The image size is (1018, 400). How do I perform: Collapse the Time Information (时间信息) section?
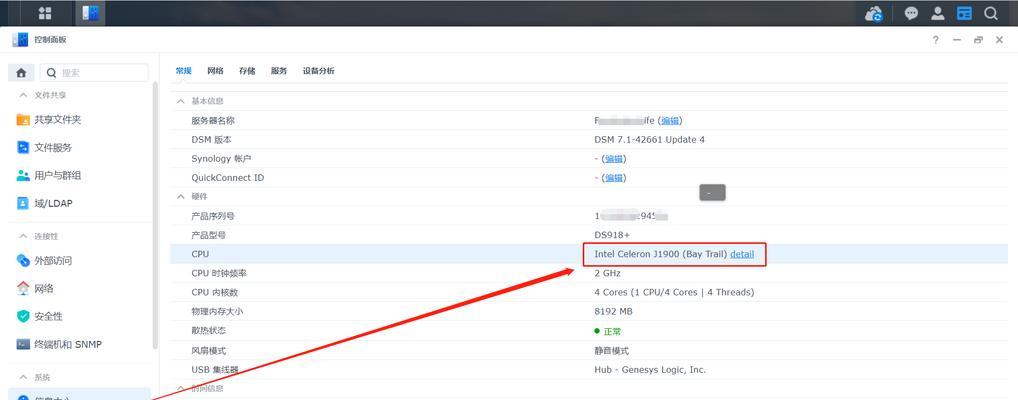[180, 388]
